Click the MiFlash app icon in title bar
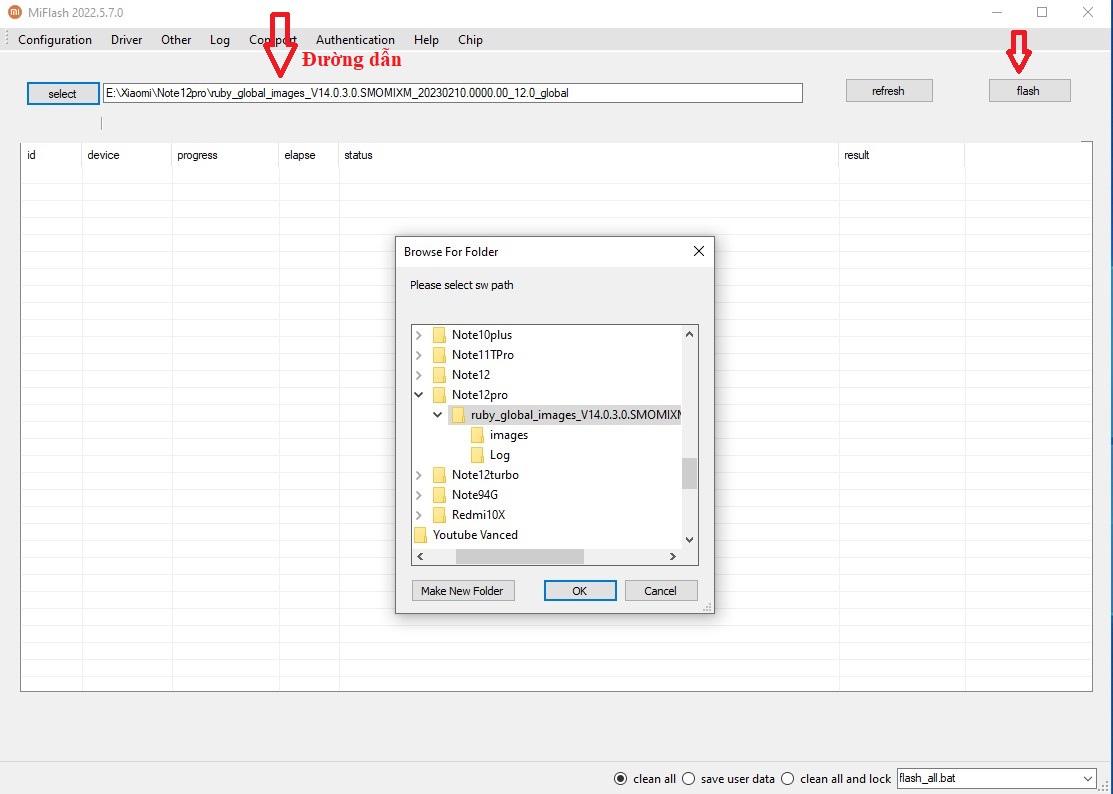 pos(15,12)
